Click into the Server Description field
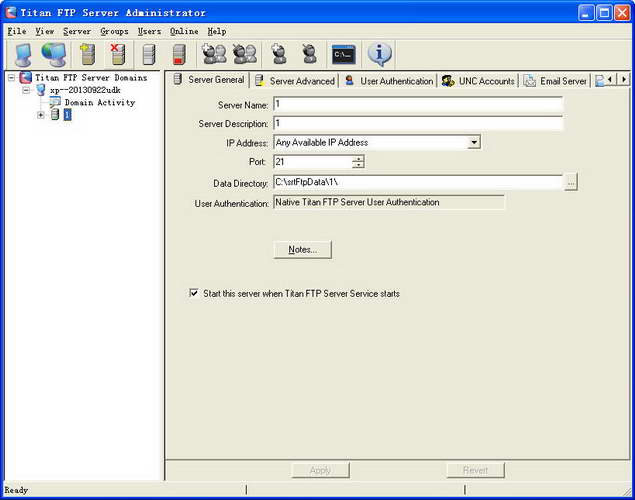This screenshot has height=500, width=635. (x=417, y=124)
